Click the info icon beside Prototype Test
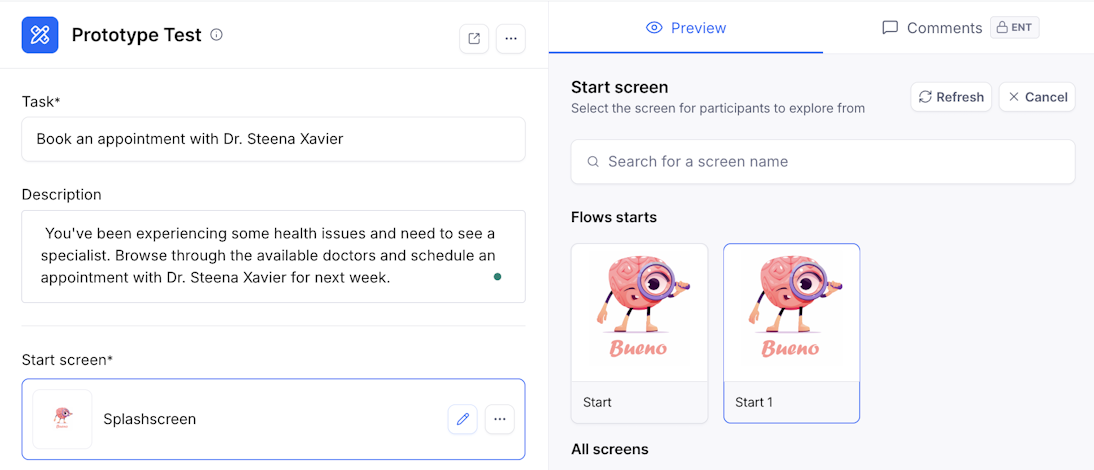 [216, 34]
